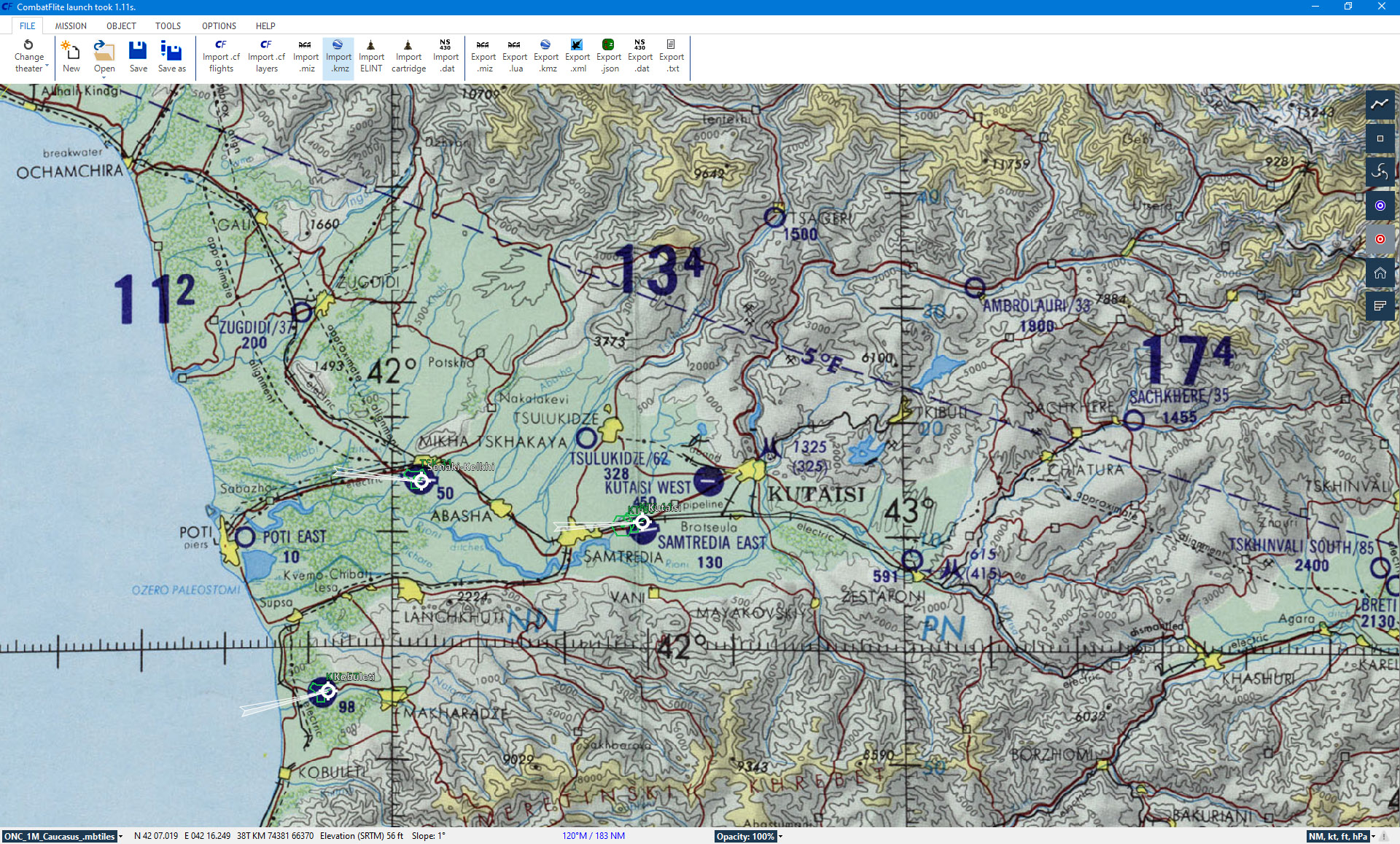Viewport: 1400px width, 844px height.
Task: Click Import cartridge icon
Action: tap(408, 56)
